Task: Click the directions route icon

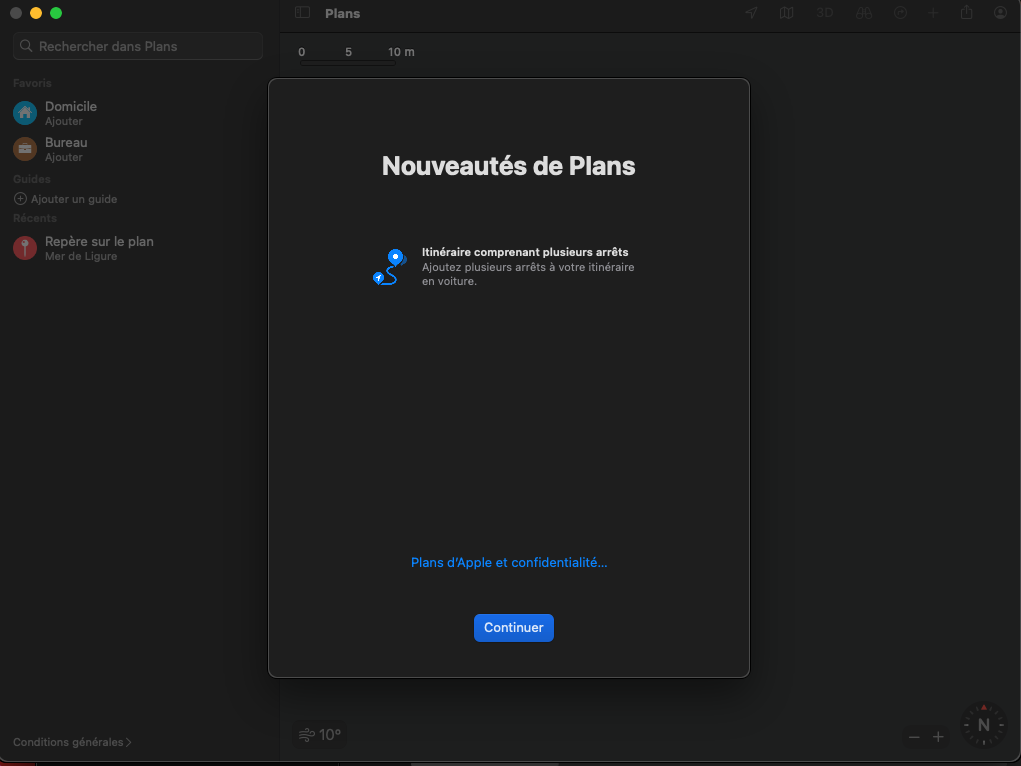Action: point(900,13)
